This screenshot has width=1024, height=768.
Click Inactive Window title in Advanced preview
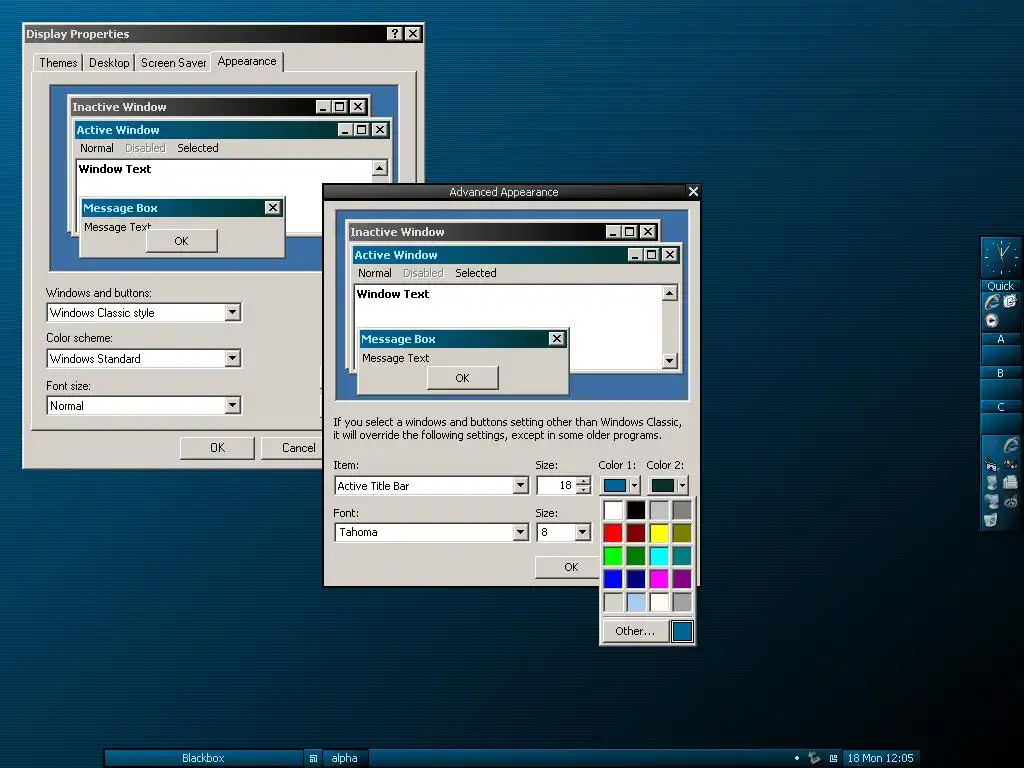397,232
